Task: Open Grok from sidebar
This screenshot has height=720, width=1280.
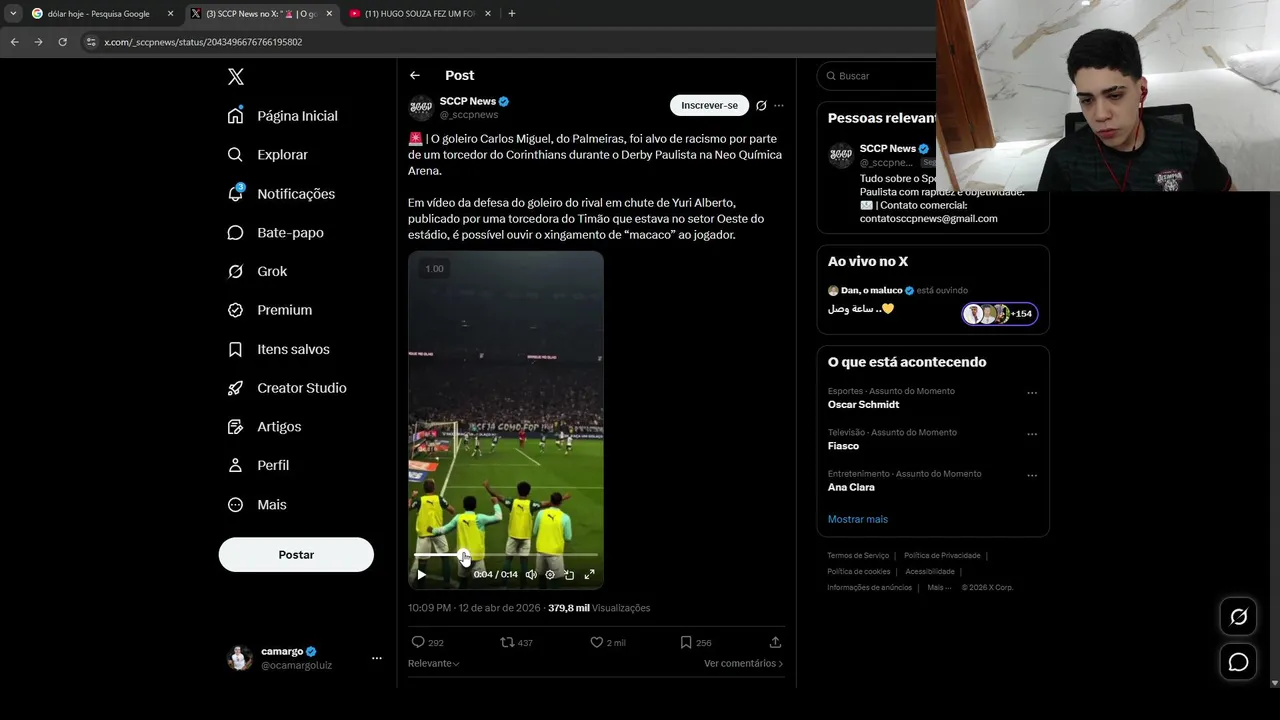Action: click(258, 272)
